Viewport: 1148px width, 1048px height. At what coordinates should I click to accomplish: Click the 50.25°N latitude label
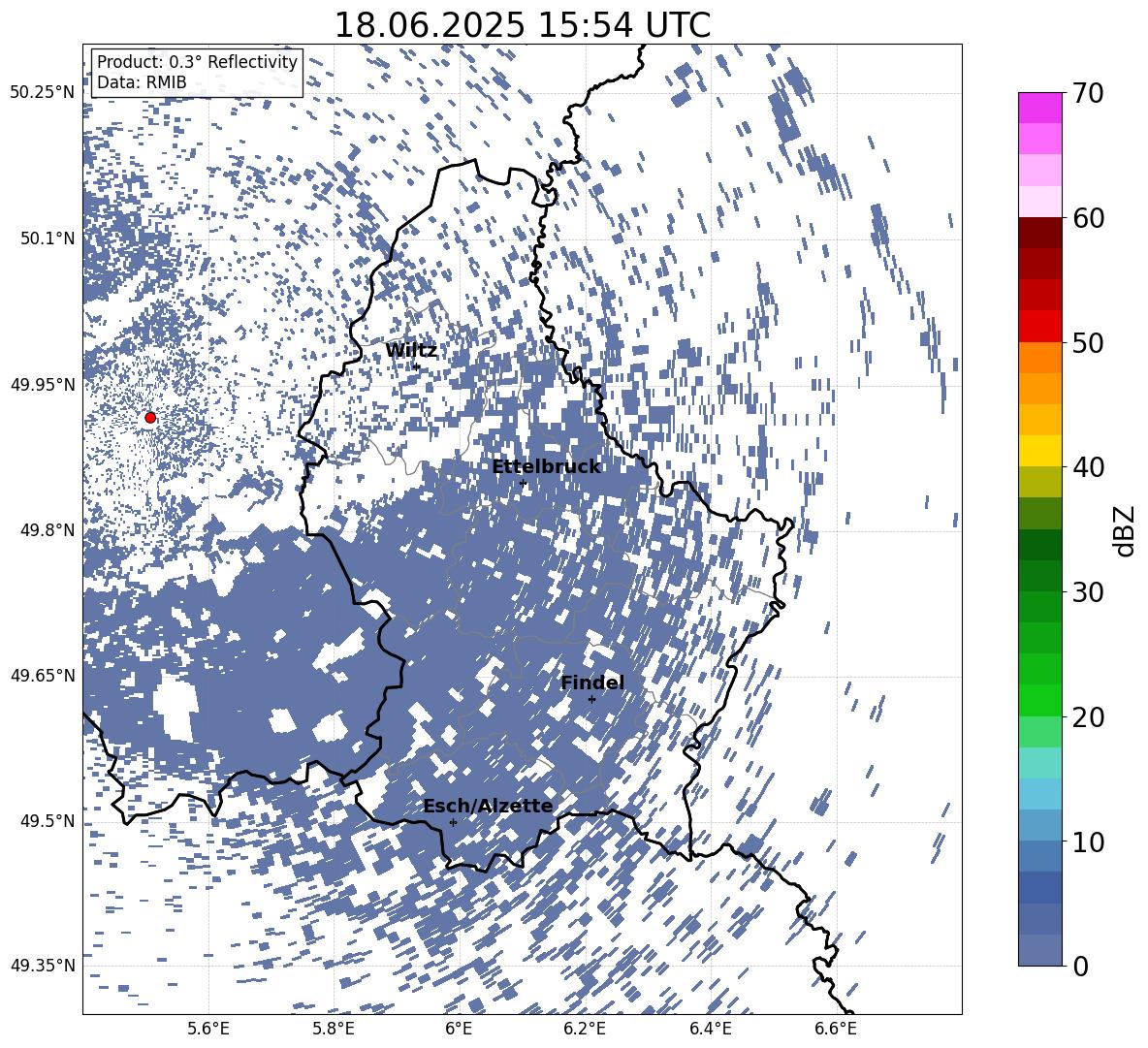coord(43,92)
